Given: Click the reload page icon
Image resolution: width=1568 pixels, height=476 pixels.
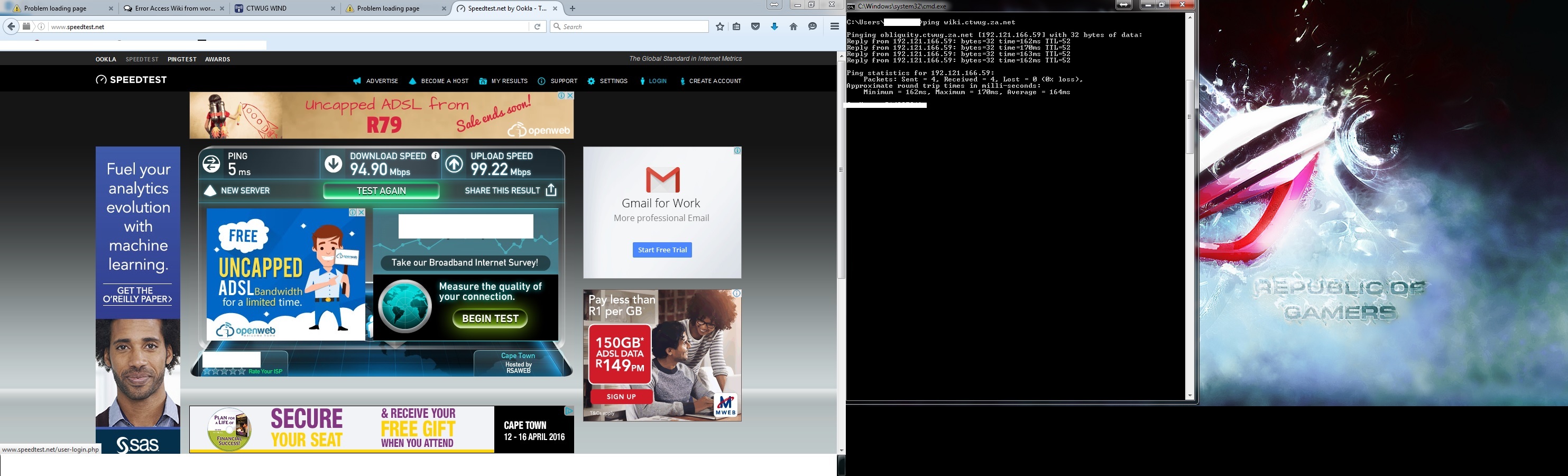Looking at the screenshot, I should (537, 27).
